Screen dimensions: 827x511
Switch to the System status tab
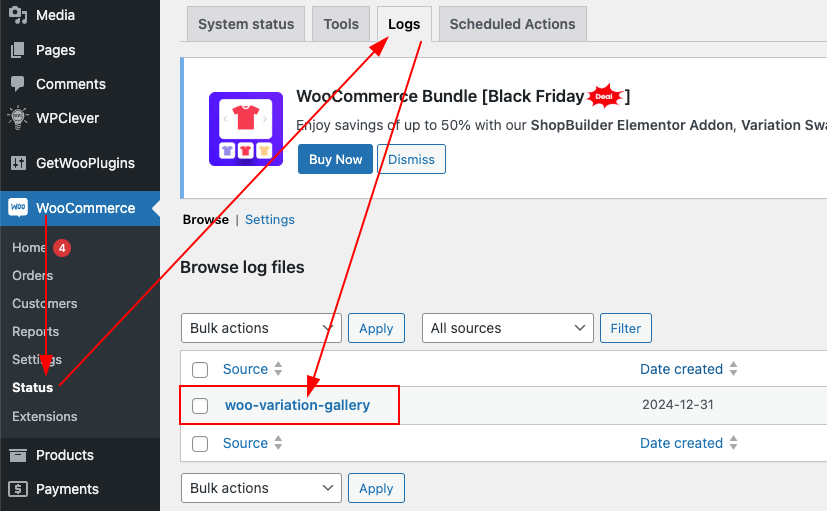pyautogui.click(x=246, y=24)
